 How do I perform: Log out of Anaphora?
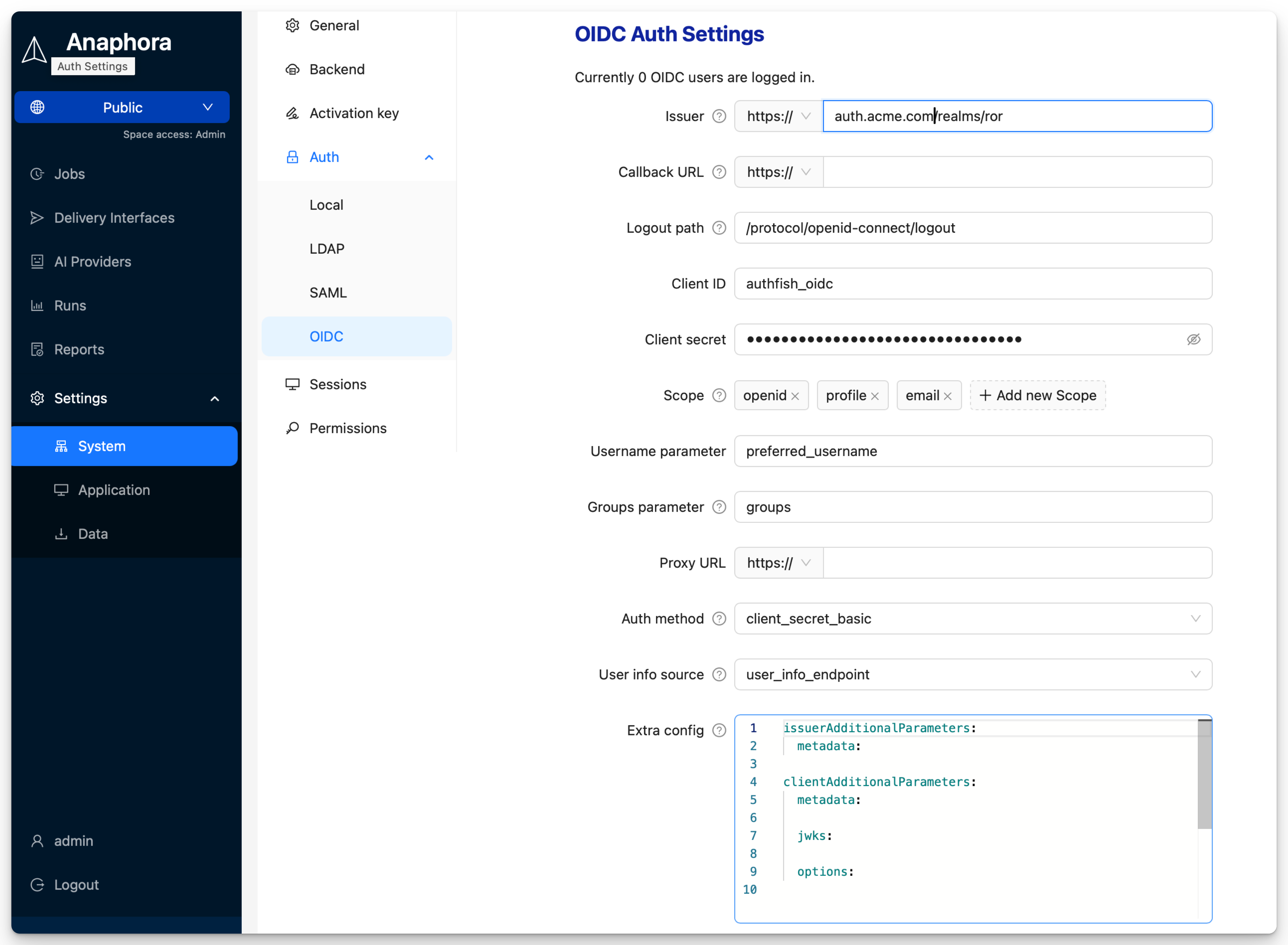(76, 884)
